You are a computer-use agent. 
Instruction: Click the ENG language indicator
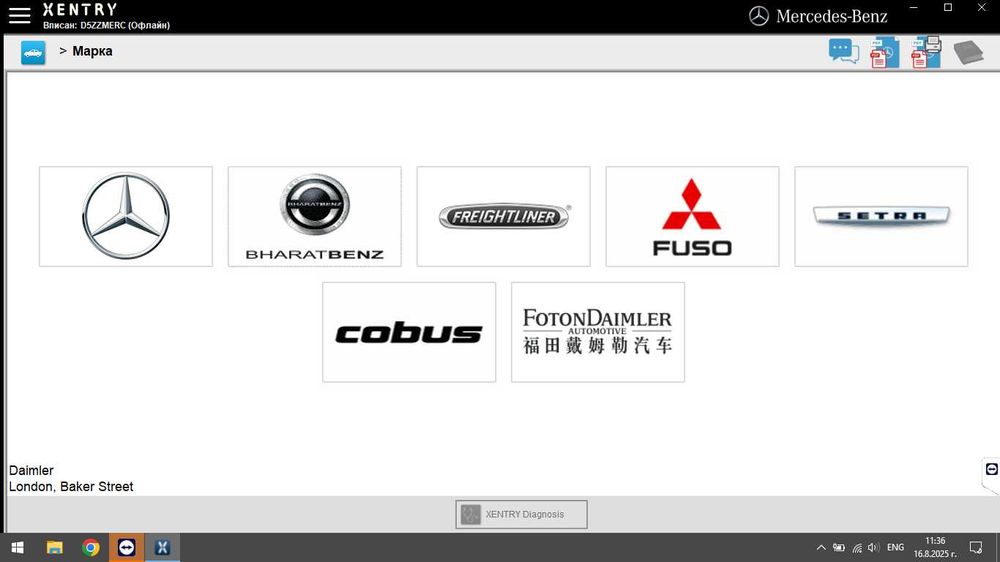895,547
